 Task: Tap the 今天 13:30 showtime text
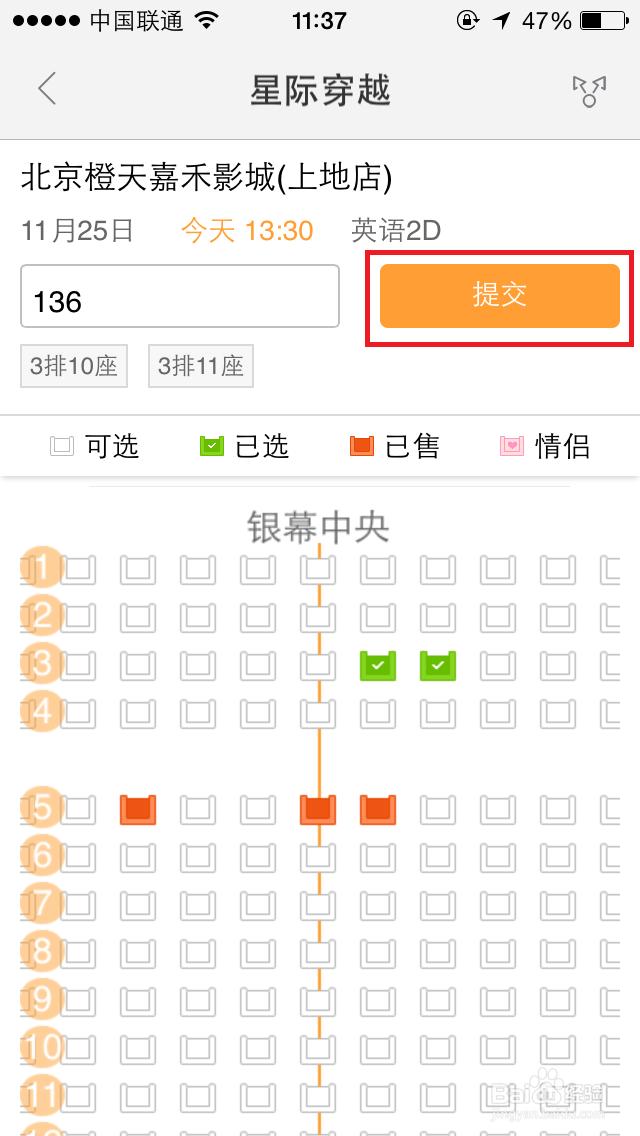[247, 231]
